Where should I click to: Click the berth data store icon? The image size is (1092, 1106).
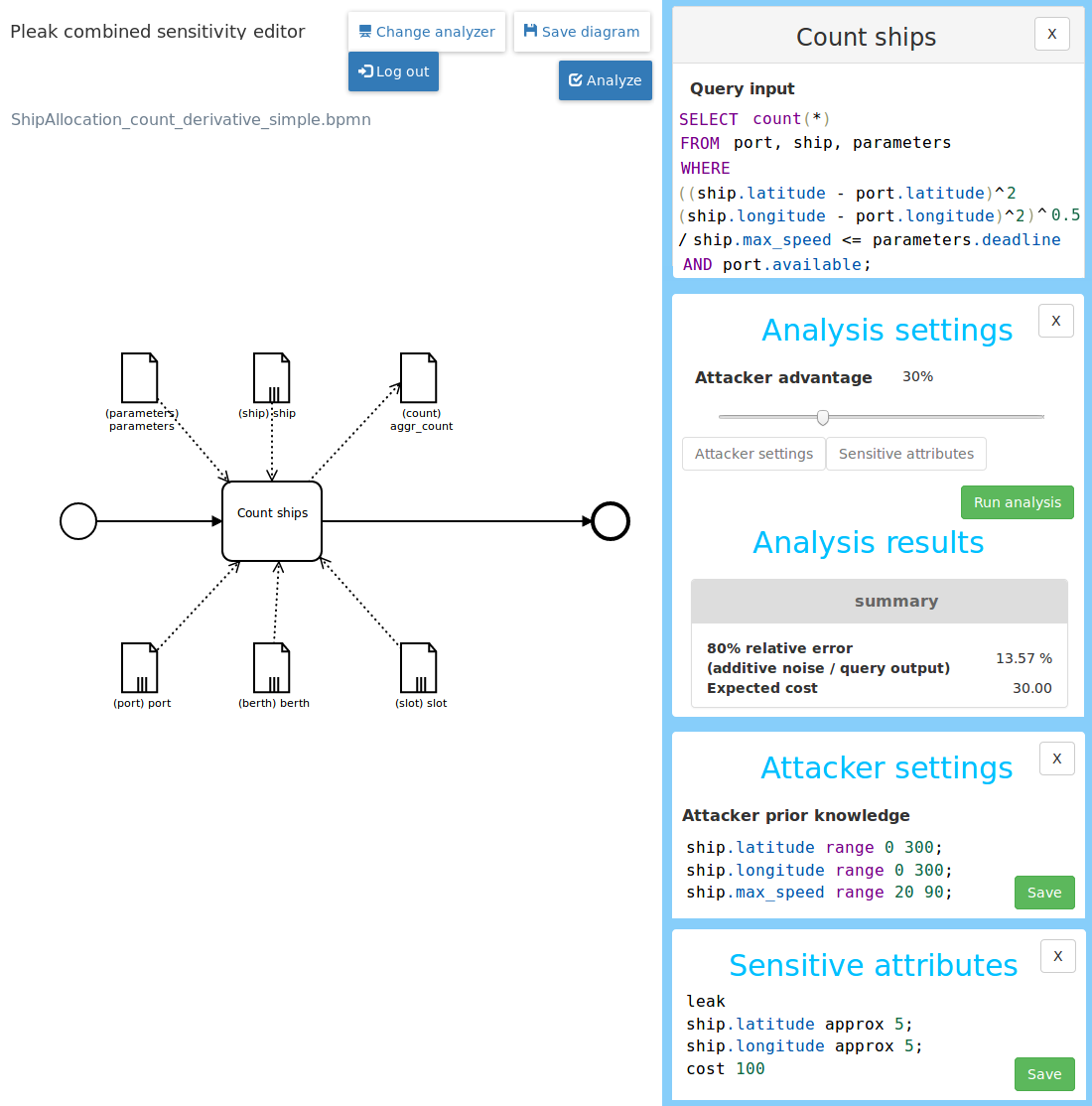coord(271,667)
